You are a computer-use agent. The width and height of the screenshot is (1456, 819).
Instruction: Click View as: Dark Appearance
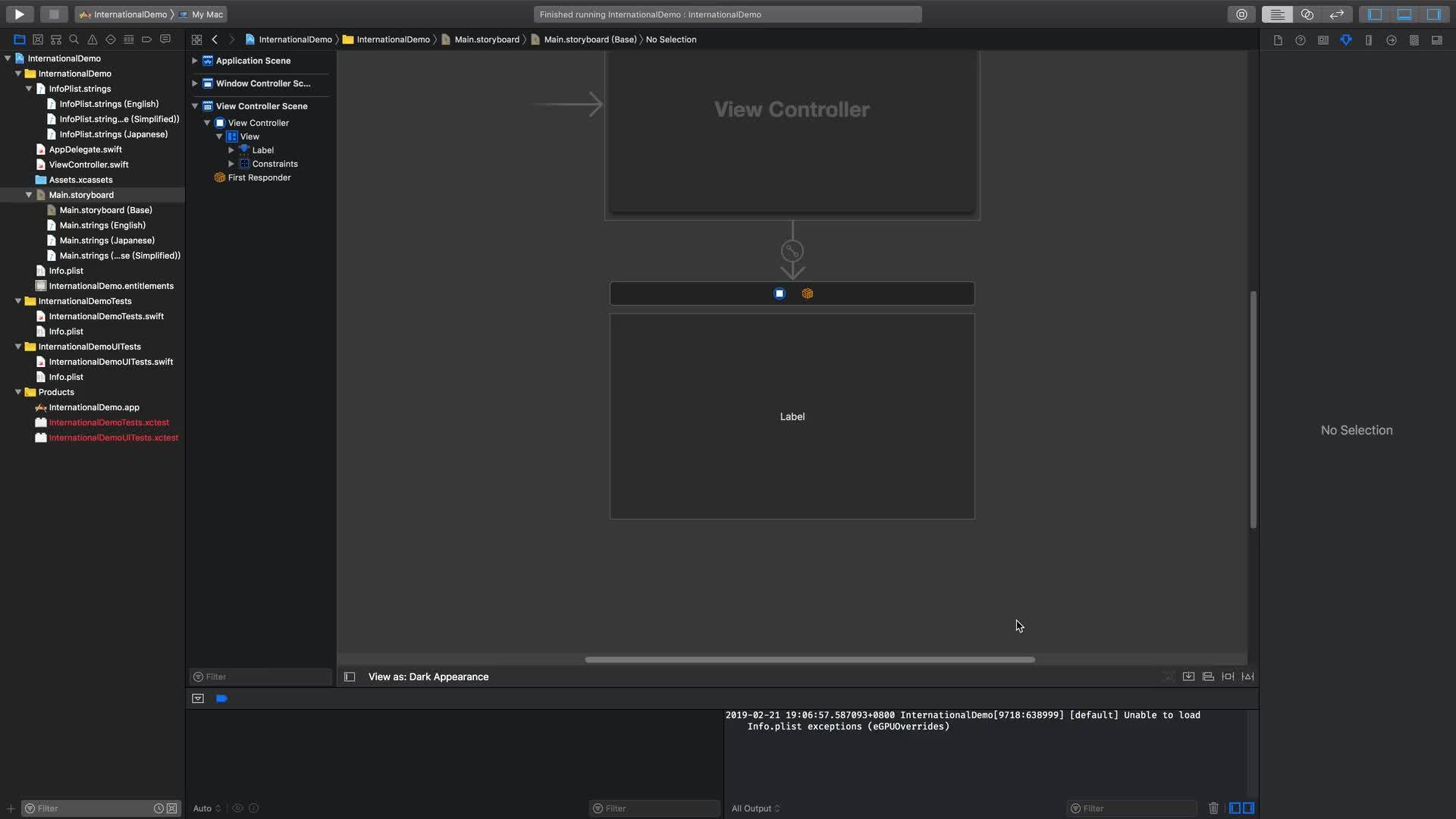click(428, 676)
